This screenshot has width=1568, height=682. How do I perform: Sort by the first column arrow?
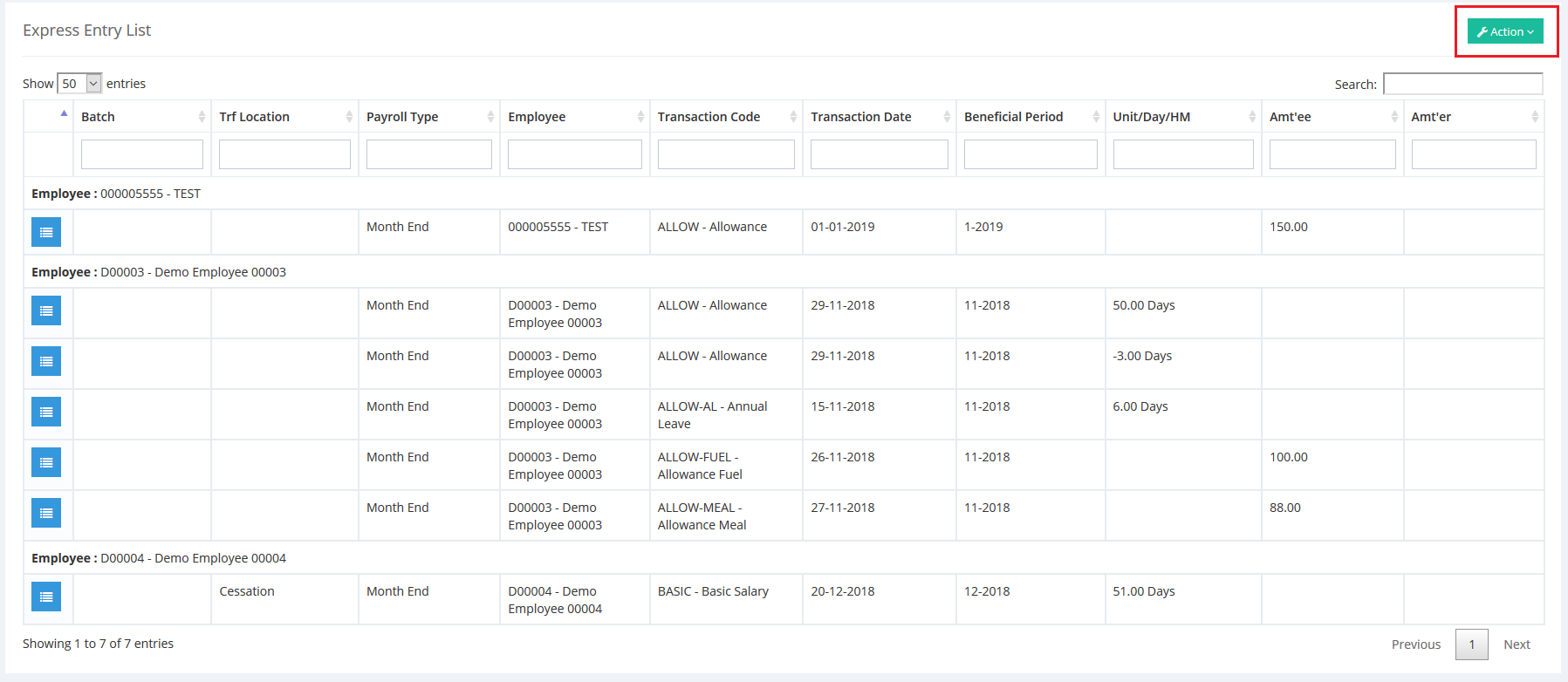coord(63,114)
